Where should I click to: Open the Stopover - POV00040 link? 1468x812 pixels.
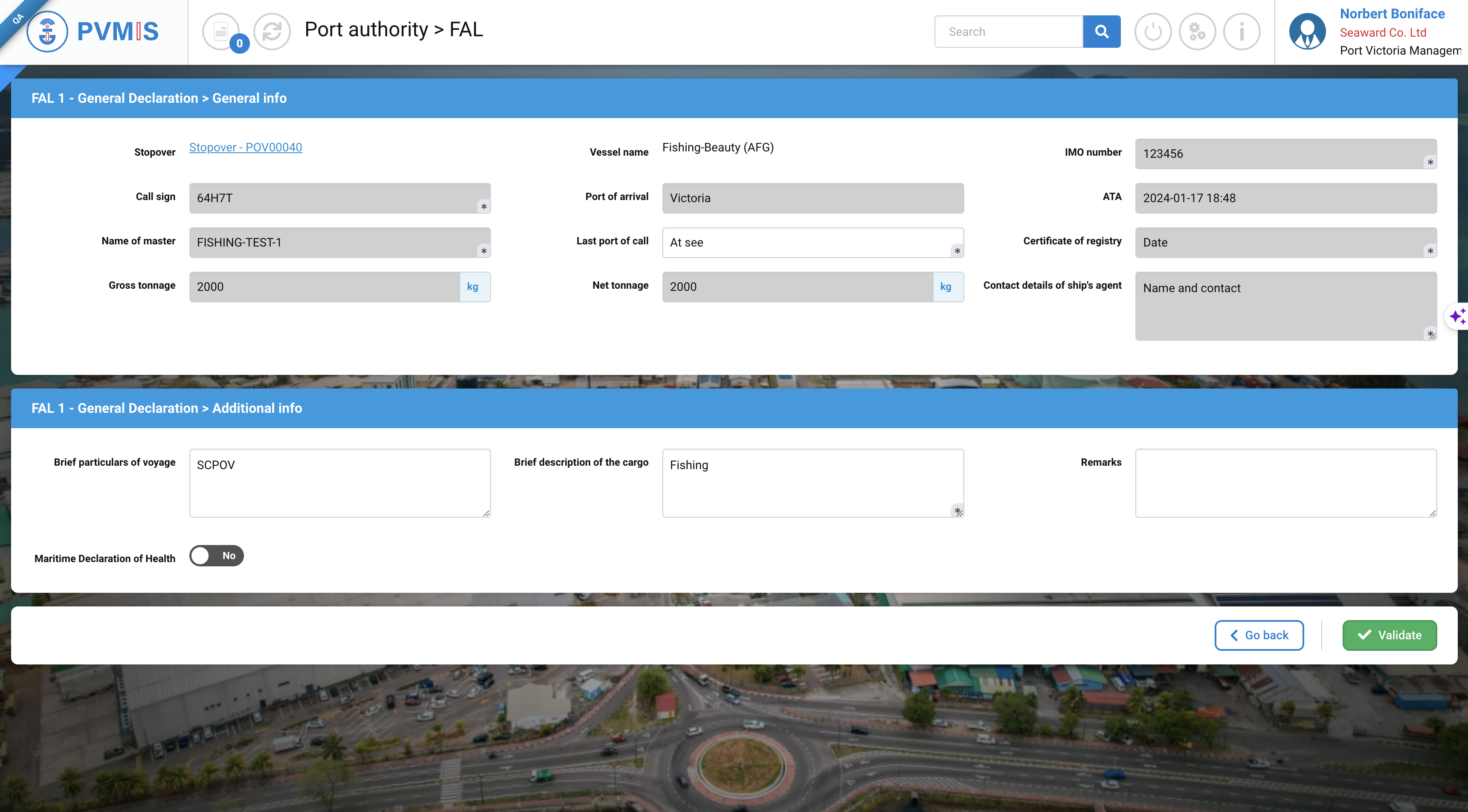246,148
